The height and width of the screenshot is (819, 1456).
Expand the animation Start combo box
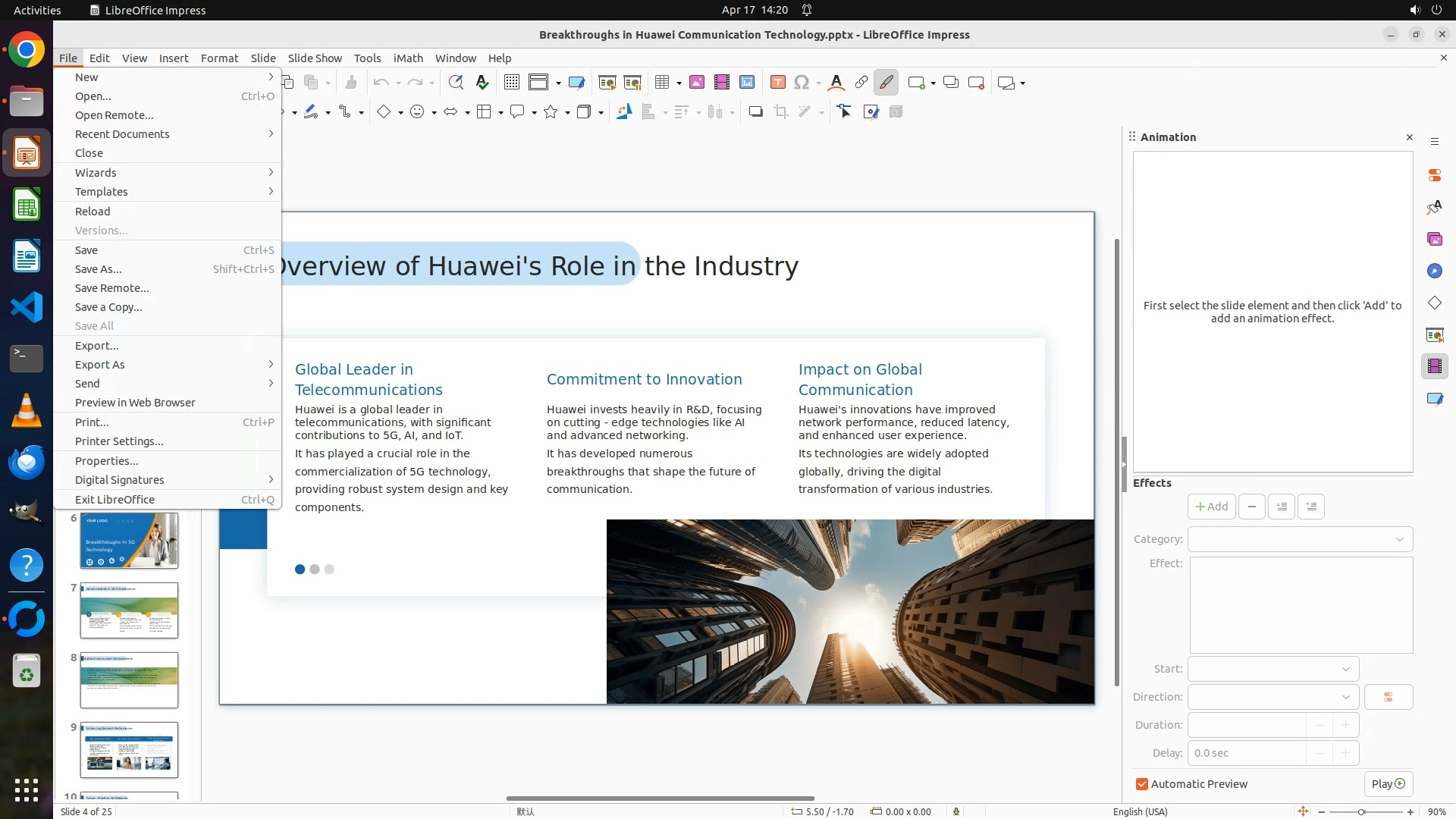tap(1272, 669)
